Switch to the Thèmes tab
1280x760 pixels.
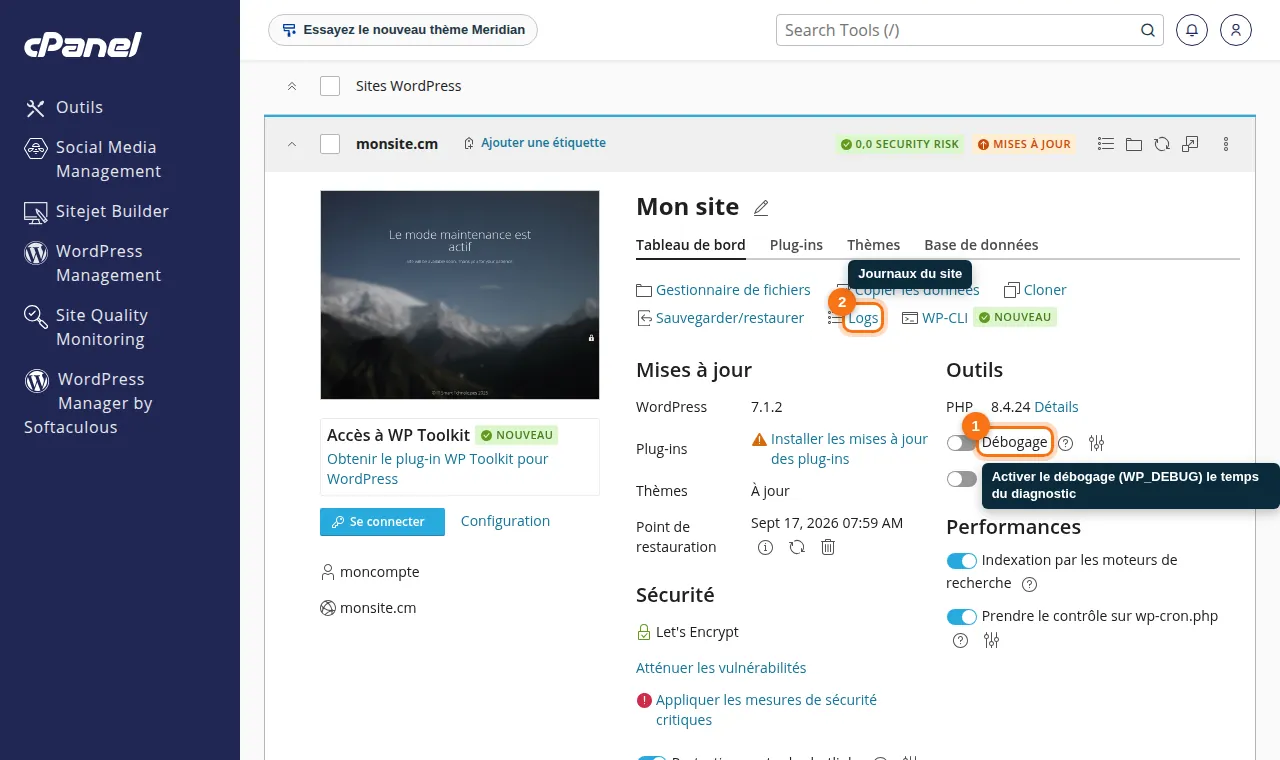[873, 245]
